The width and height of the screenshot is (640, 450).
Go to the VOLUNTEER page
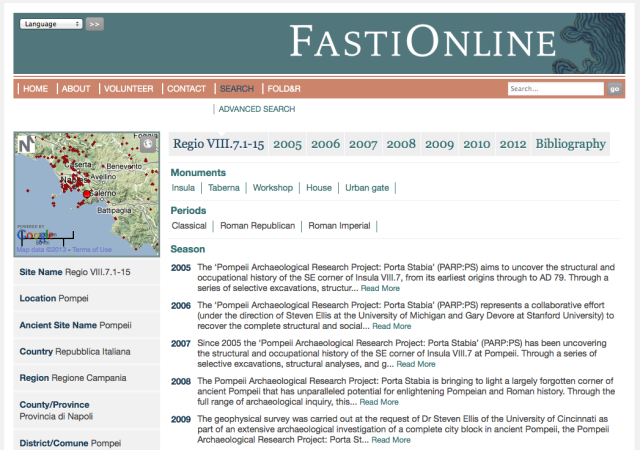128,89
